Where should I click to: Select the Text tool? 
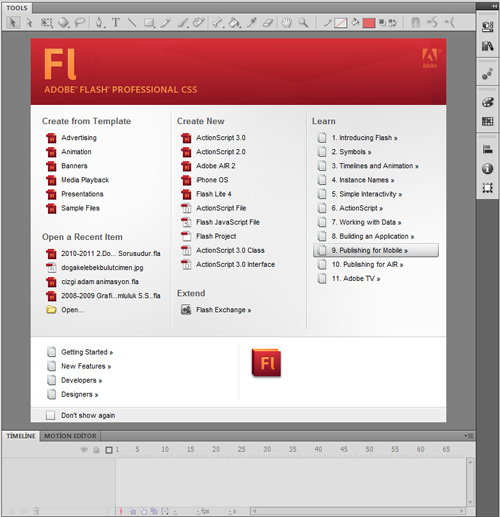pyautogui.click(x=116, y=23)
